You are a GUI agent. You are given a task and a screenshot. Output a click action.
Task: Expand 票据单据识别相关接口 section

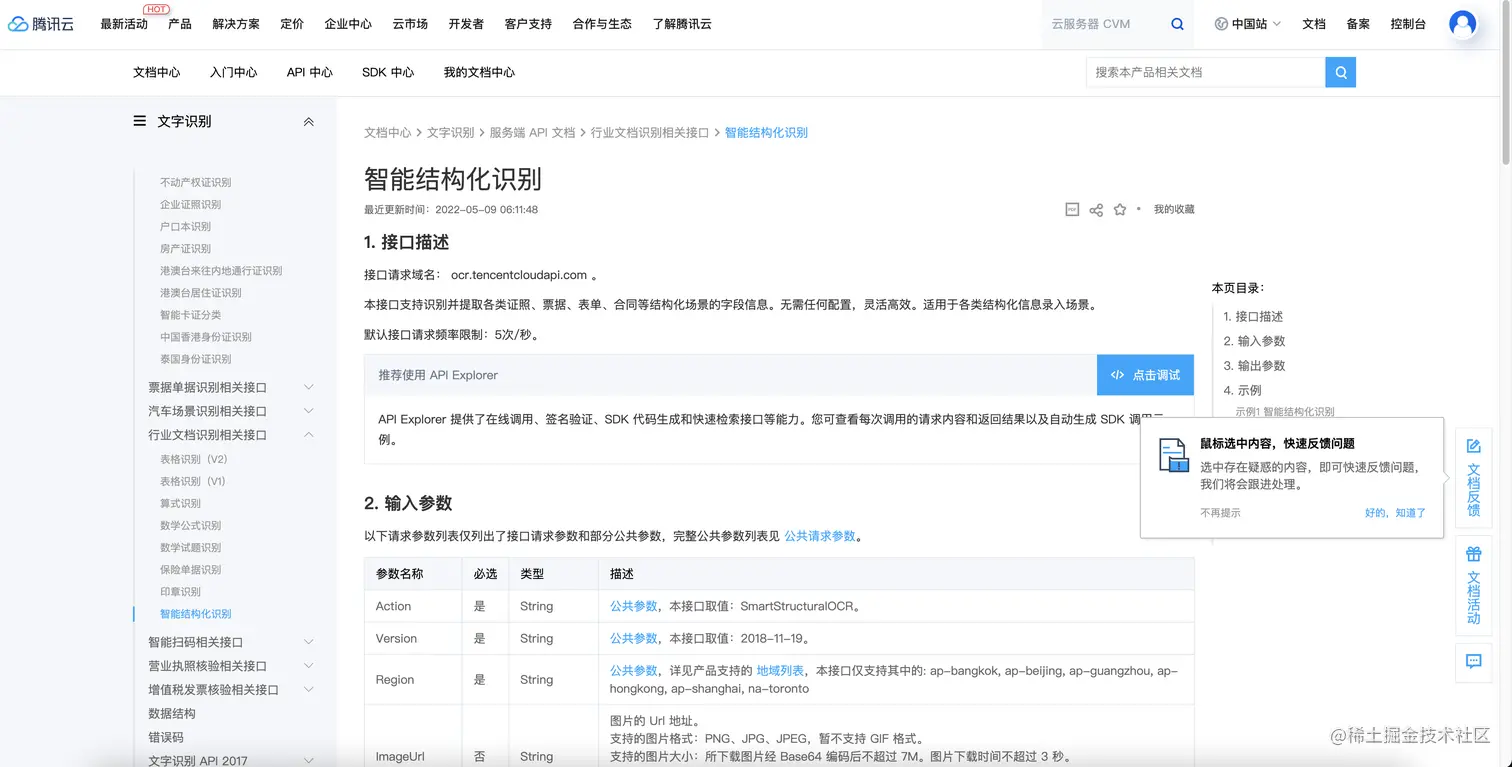pyautogui.click(x=308, y=387)
